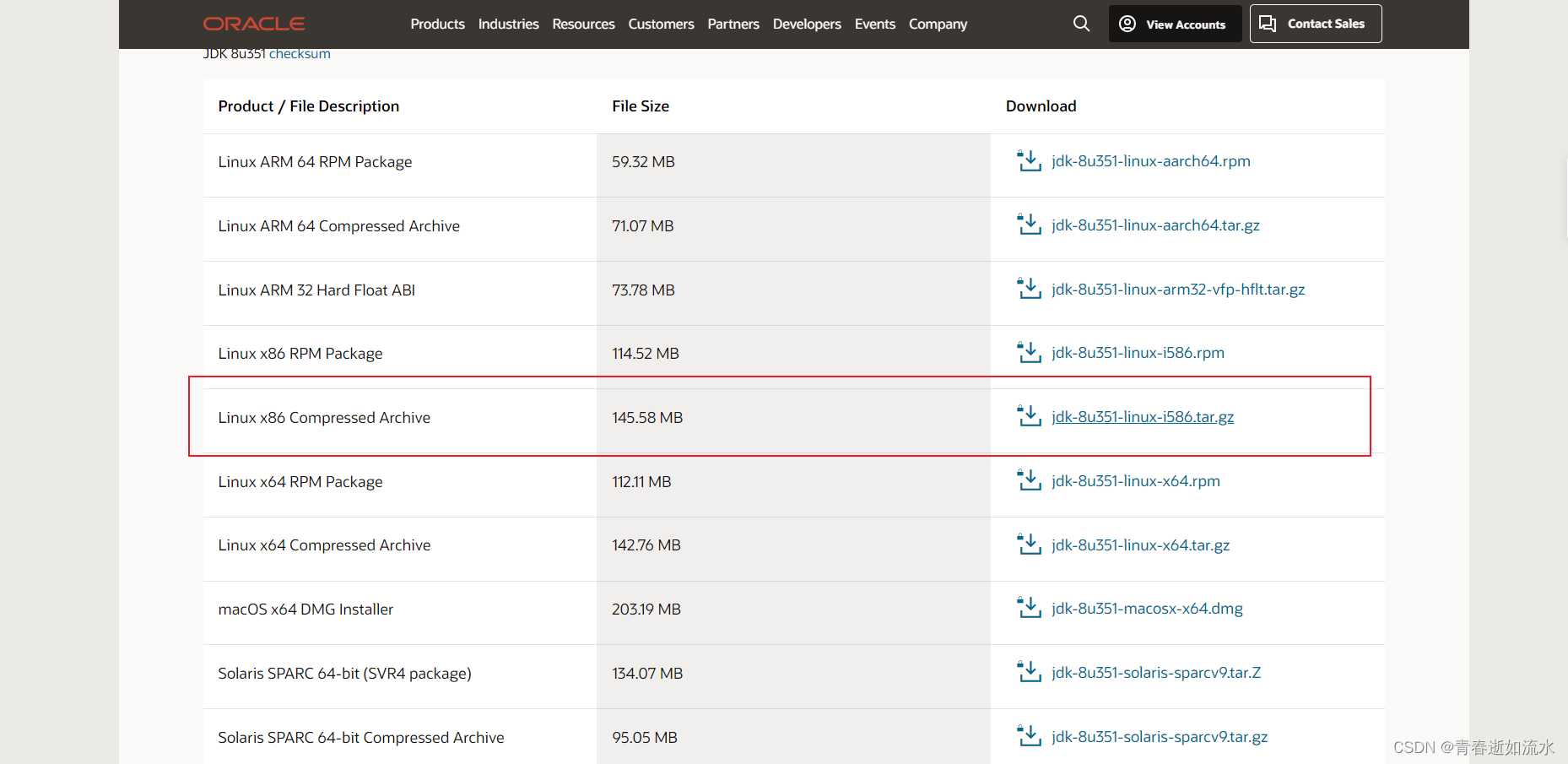
Task: Open the Developers menu
Action: 807,24
